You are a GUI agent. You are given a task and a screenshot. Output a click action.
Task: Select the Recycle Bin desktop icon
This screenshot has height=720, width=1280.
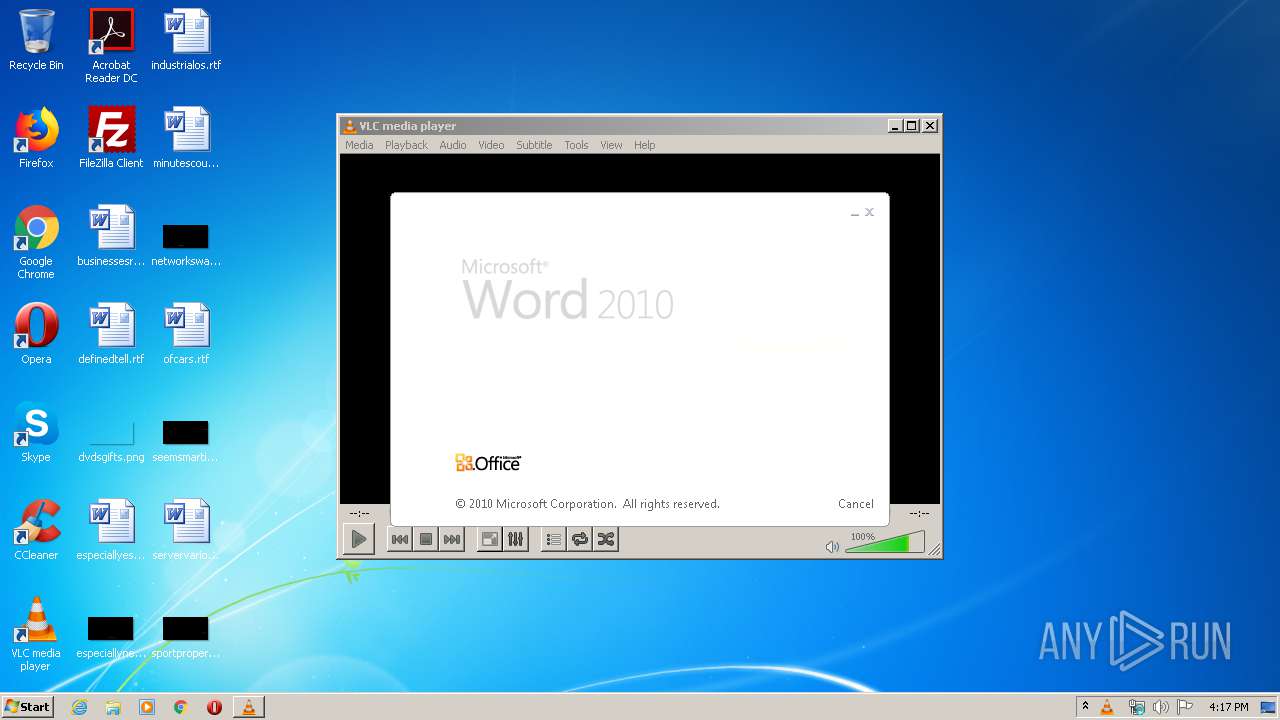pyautogui.click(x=36, y=40)
